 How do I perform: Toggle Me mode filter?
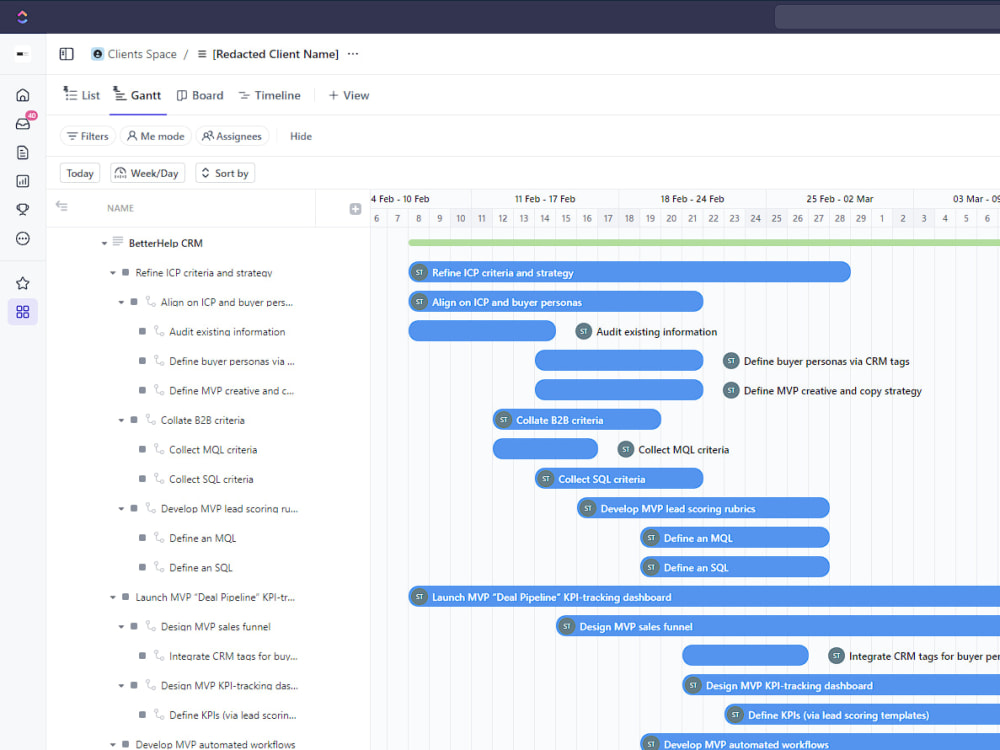pos(156,136)
